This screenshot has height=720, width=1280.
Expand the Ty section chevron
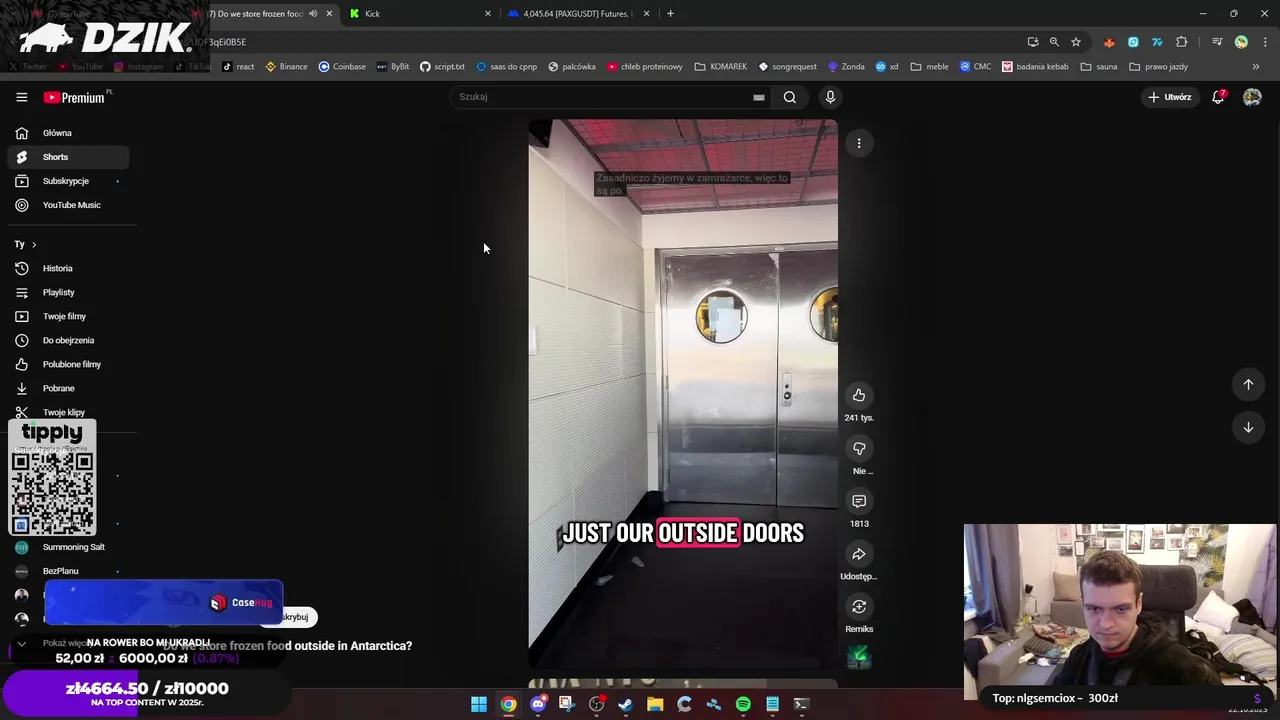[34, 245]
